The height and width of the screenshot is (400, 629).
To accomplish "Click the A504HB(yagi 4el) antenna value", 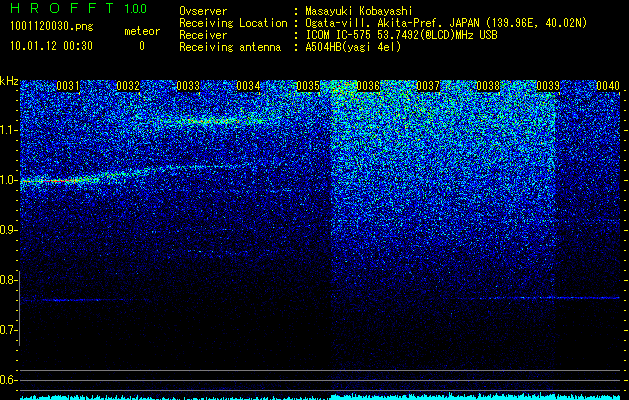I will point(353,47).
